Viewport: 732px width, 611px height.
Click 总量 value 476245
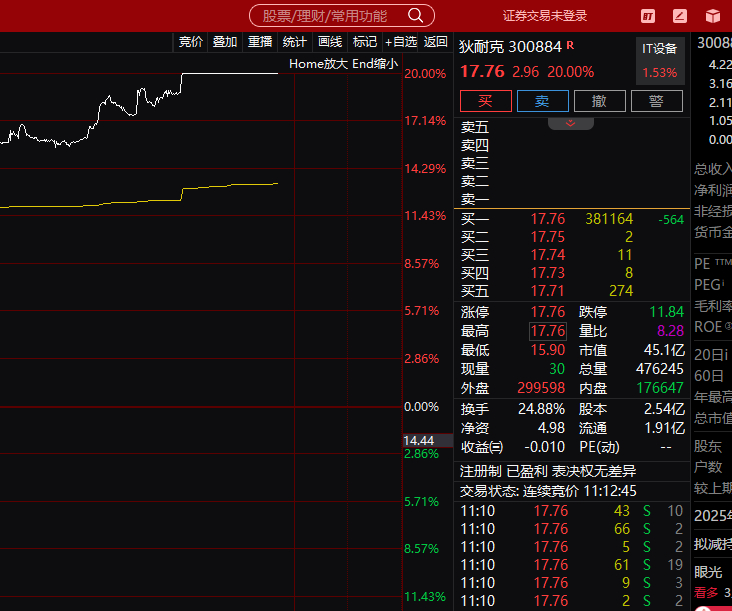click(x=659, y=369)
